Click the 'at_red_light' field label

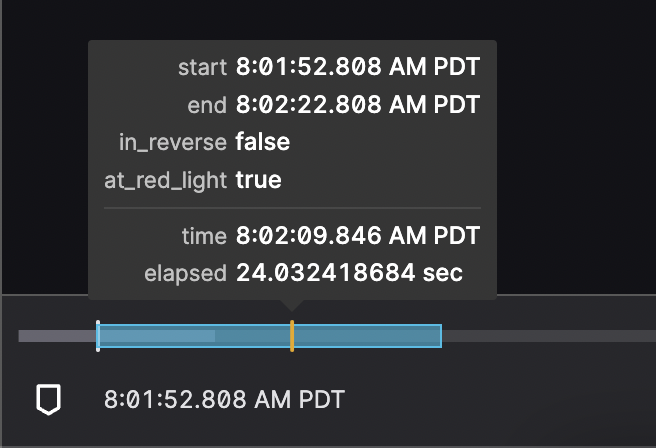[166, 180]
